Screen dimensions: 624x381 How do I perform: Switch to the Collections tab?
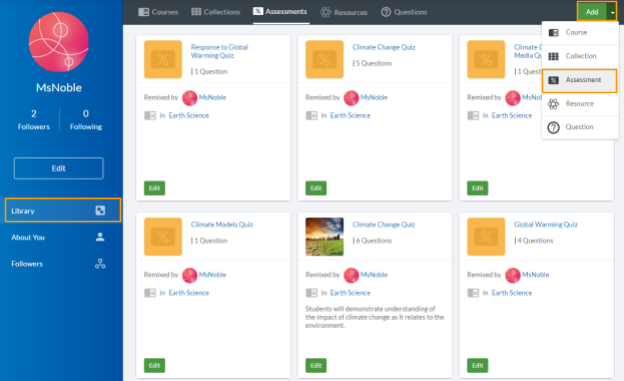pos(216,12)
